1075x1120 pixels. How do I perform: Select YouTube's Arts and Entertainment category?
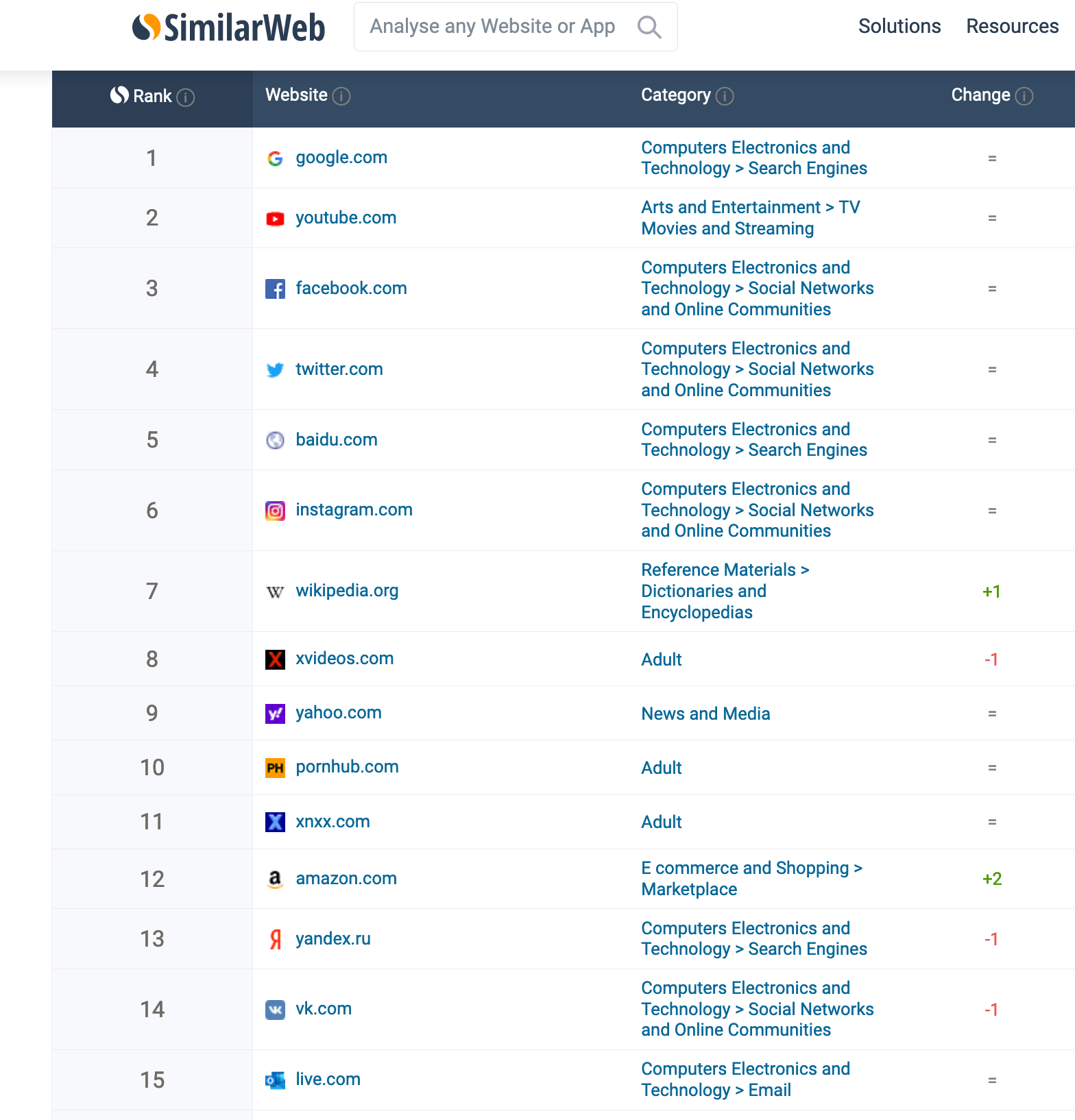[750, 218]
